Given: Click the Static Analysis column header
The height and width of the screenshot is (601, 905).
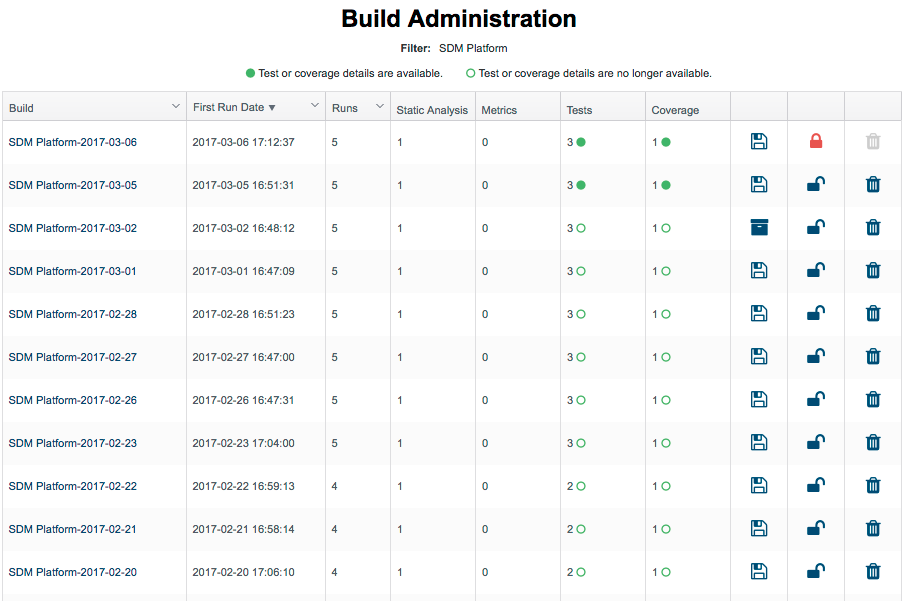Looking at the screenshot, I should 432,110.
